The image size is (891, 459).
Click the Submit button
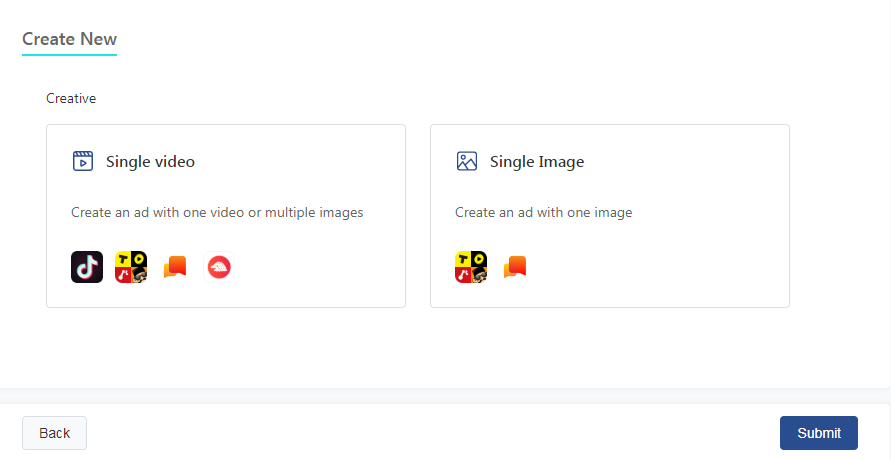pos(819,433)
